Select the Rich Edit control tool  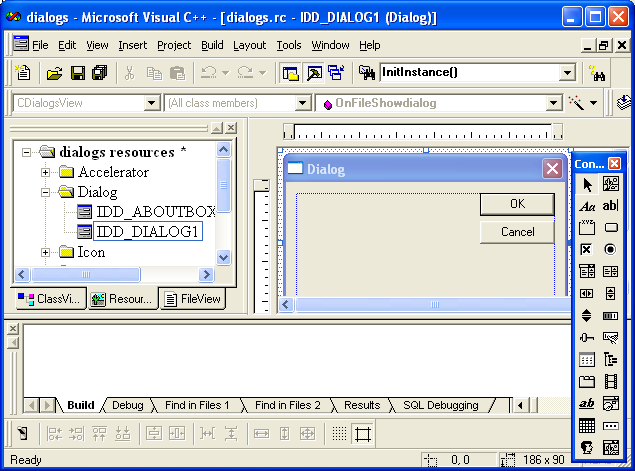[x=587, y=403]
